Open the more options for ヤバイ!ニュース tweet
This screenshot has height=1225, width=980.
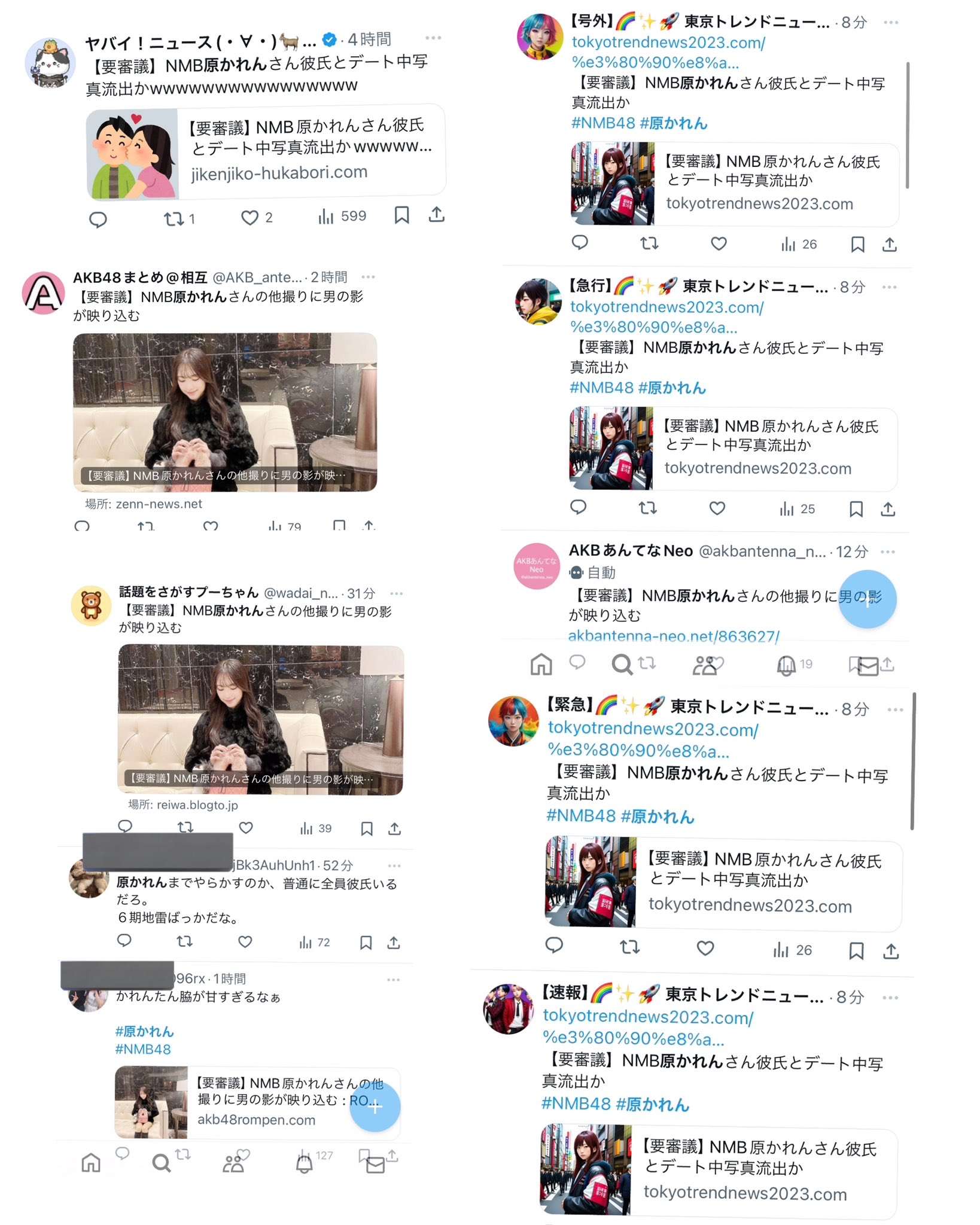433,38
